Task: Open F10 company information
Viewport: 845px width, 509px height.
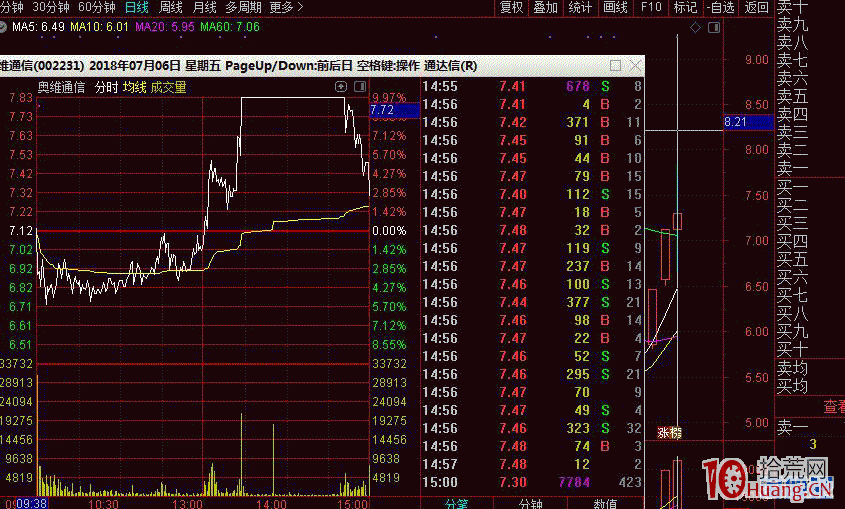Action: [650, 7]
